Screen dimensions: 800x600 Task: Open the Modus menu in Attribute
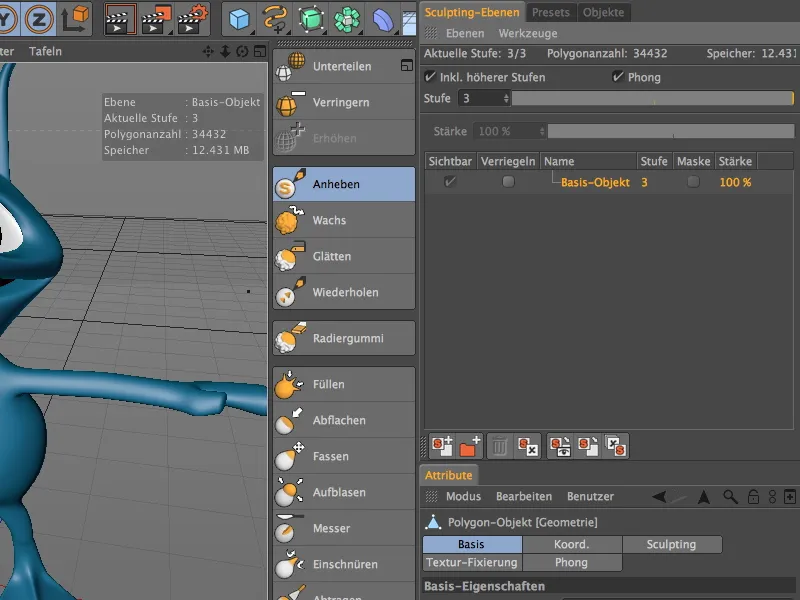click(463, 496)
